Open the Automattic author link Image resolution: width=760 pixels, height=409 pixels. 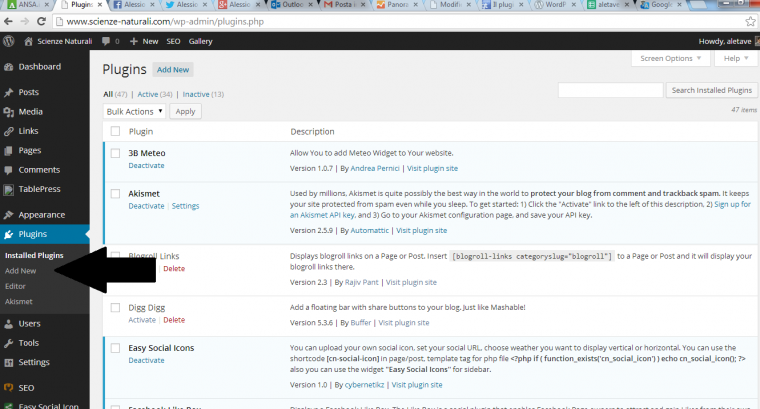click(369, 231)
